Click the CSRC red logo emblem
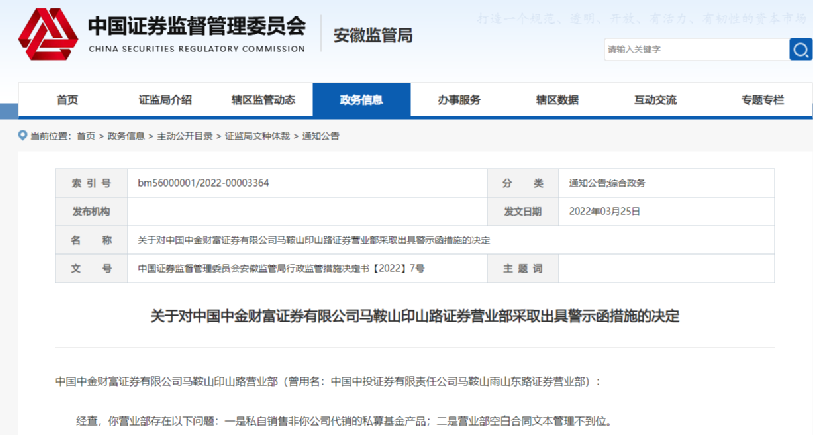This screenshot has height=435, width=813. (x=48, y=35)
